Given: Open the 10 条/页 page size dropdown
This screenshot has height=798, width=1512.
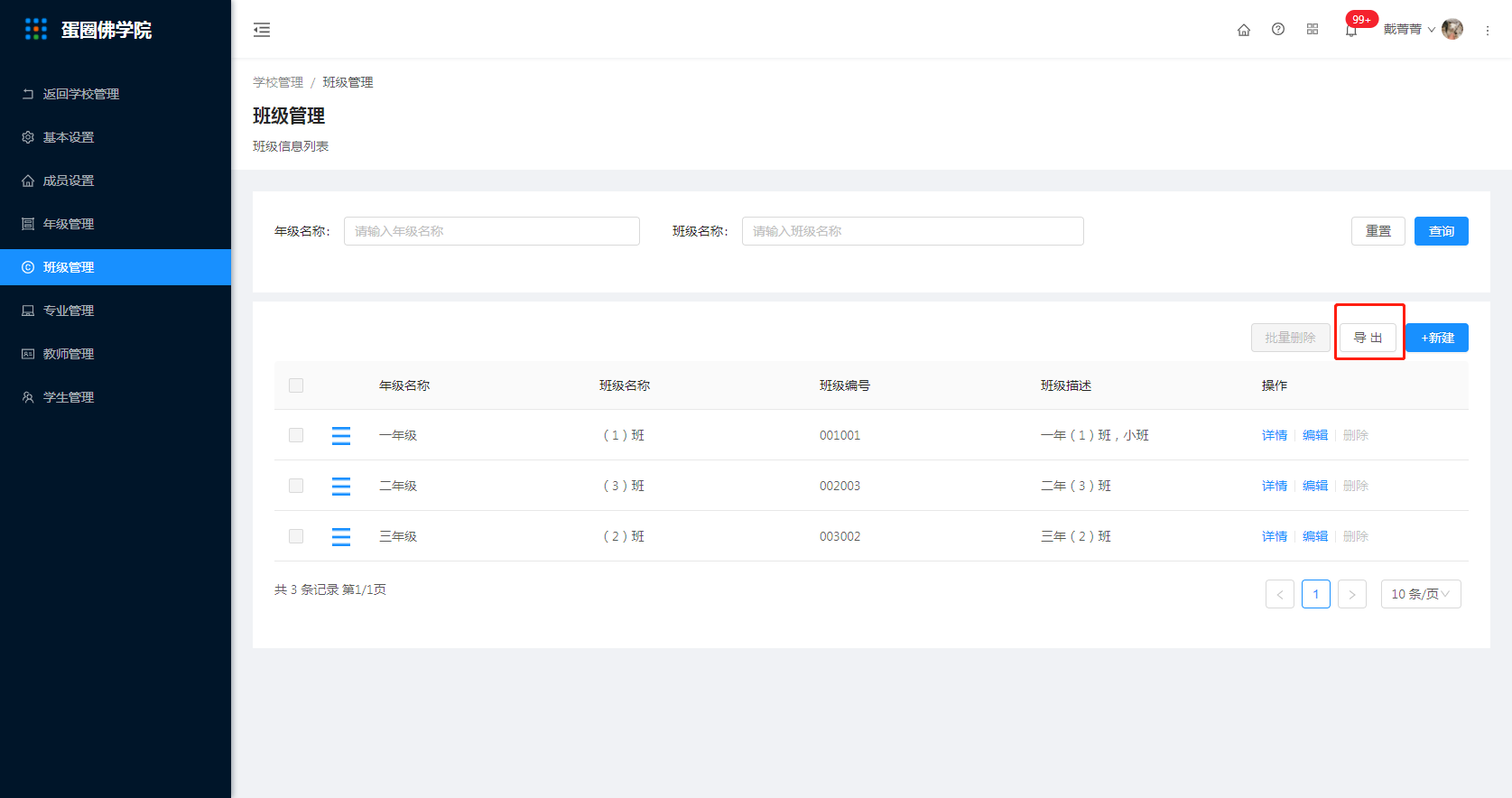Looking at the screenshot, I should pos(1421,594).
